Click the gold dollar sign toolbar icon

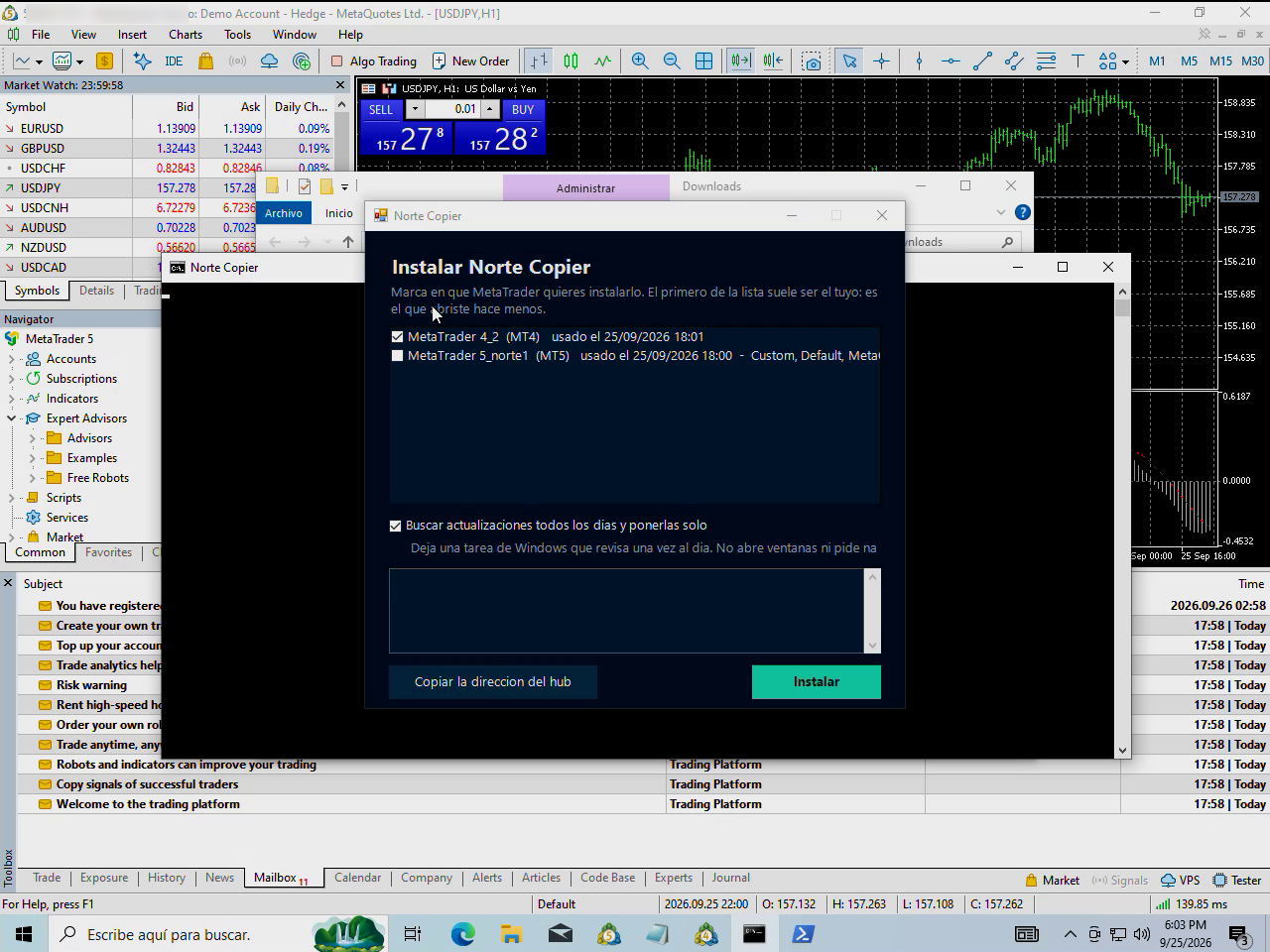pos(103,60)
